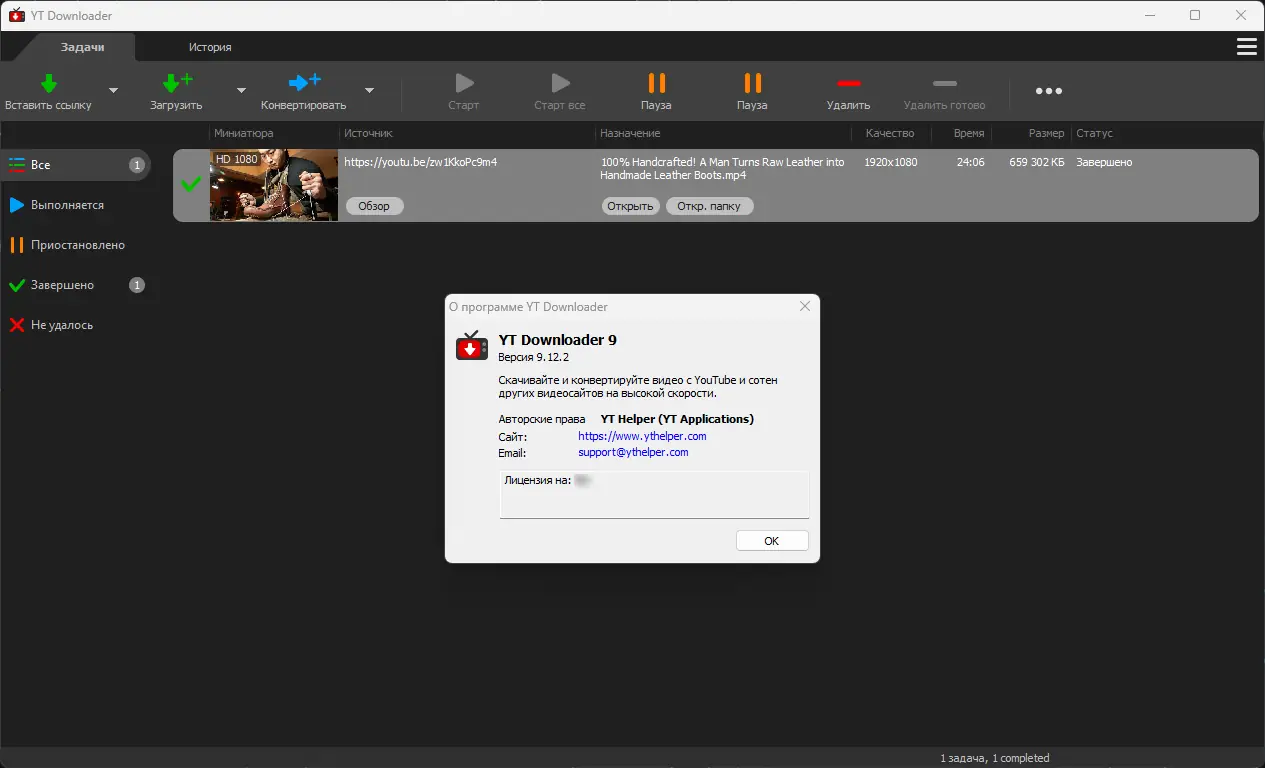The image size is (1265, 768).
Task: Pause the download with the Пауза icon
Action: pos(656,84)
